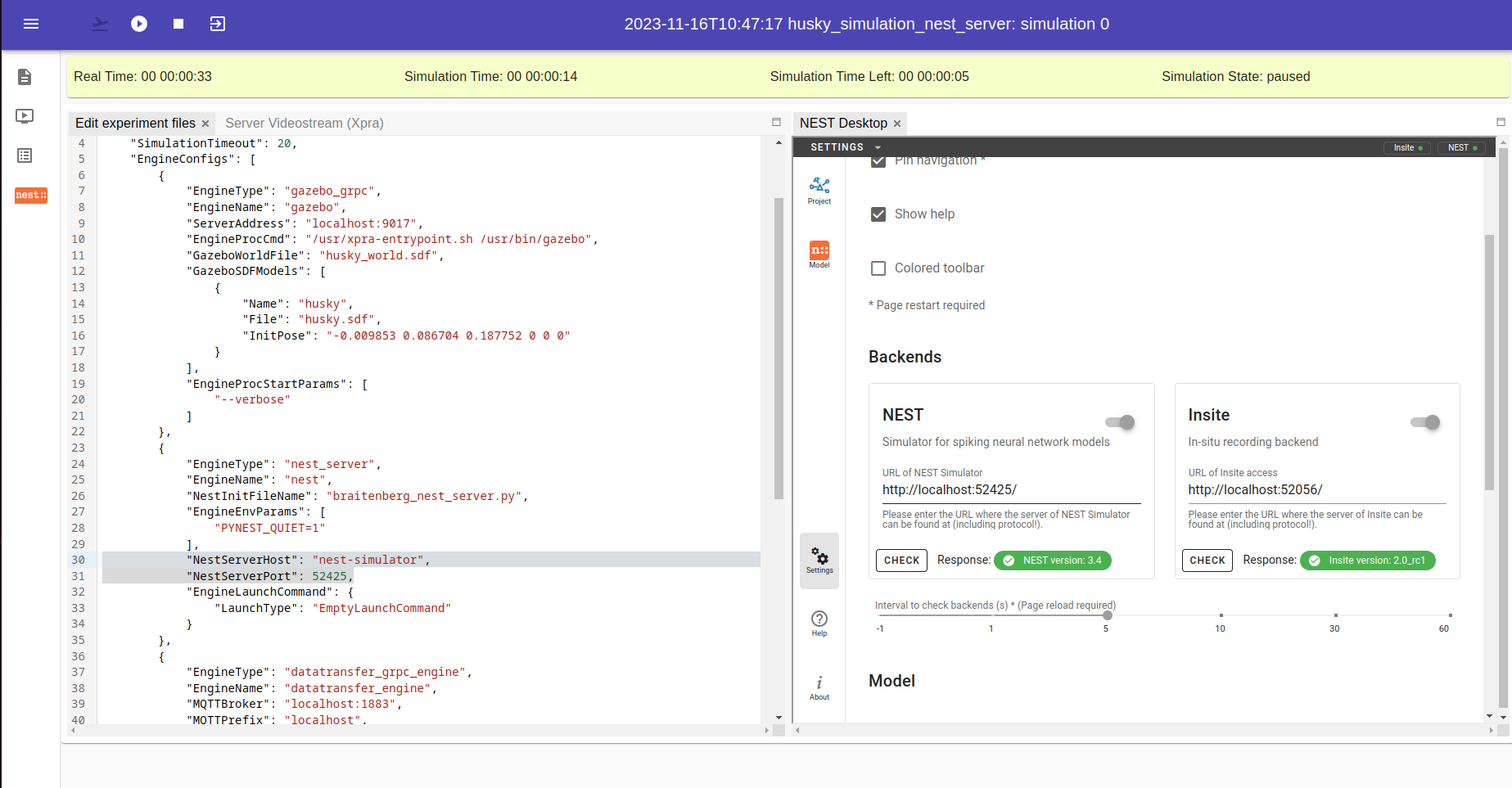Click CHECK button for Insite backend
This screenshot has height=788, width=1512.
click(1207, 561)
